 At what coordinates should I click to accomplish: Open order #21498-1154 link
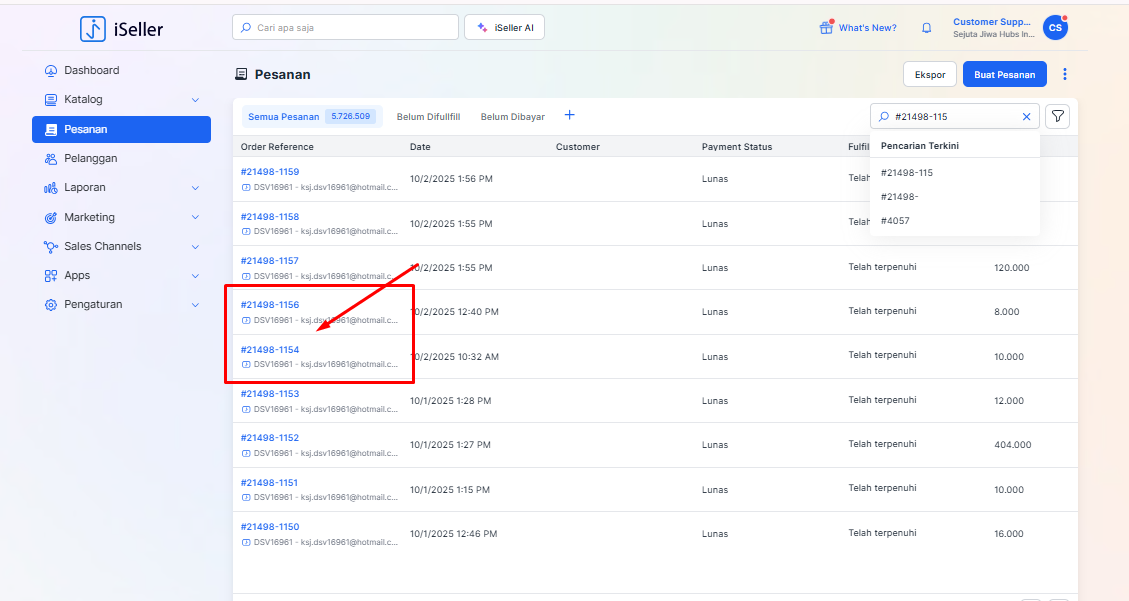pyautogui.click(x=270, y=350)
